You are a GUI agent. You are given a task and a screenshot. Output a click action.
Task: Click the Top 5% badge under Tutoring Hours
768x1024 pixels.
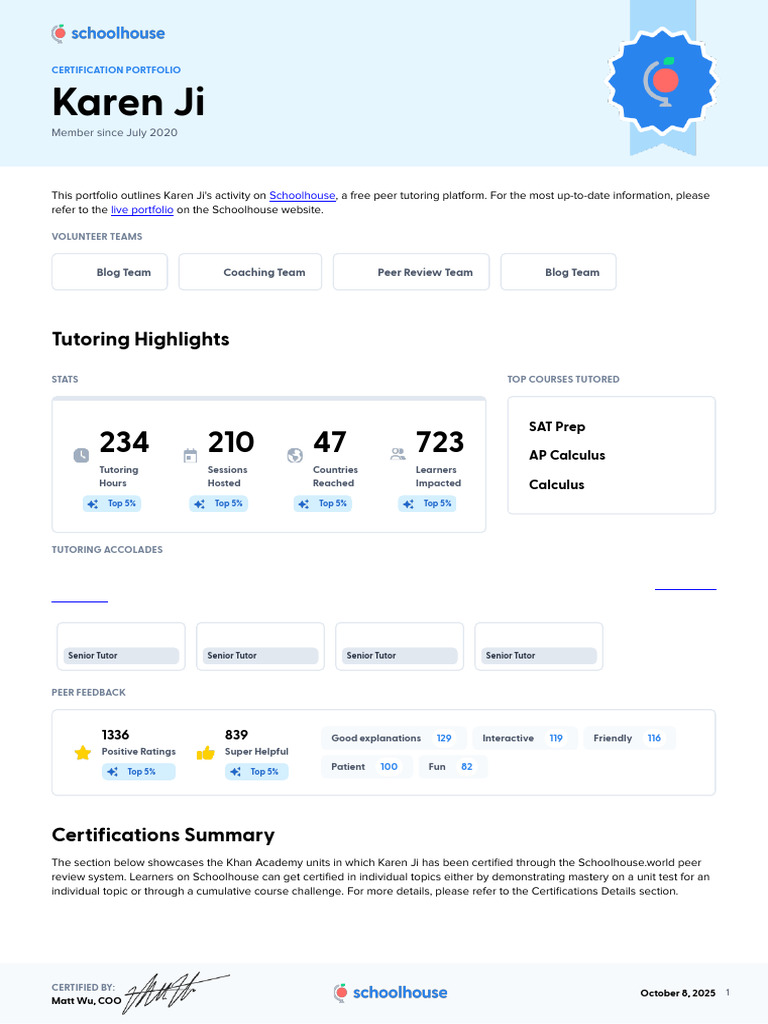(x=112, y=504)
